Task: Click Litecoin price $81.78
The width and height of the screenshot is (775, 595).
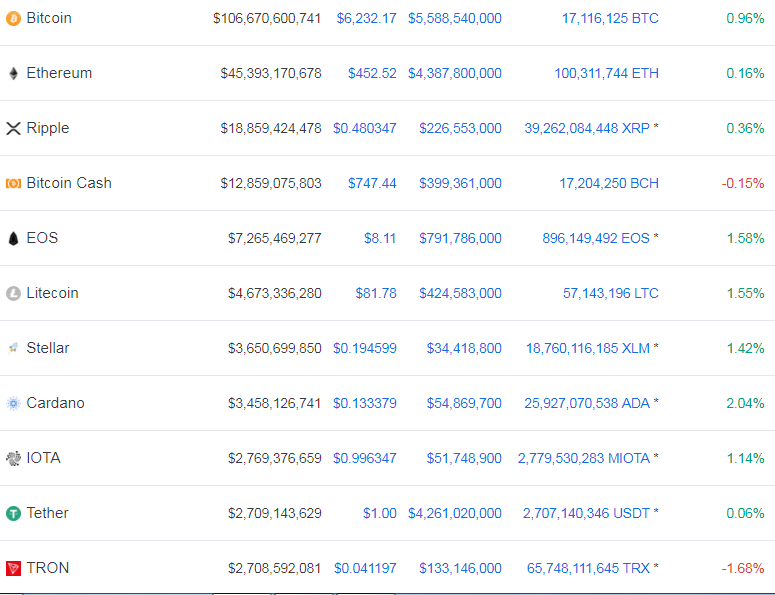Action: tap(376, 294)
